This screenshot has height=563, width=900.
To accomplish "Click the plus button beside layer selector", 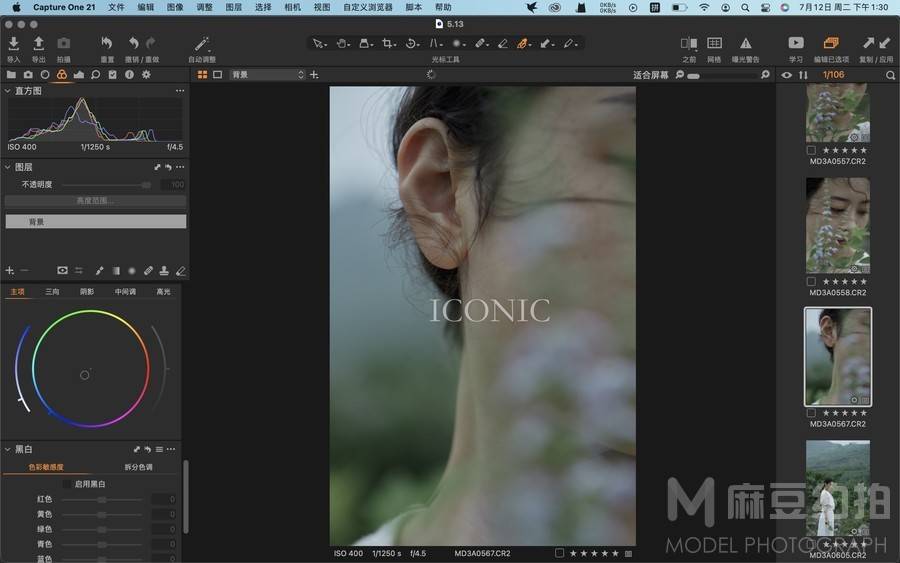I will click(314, 75).
